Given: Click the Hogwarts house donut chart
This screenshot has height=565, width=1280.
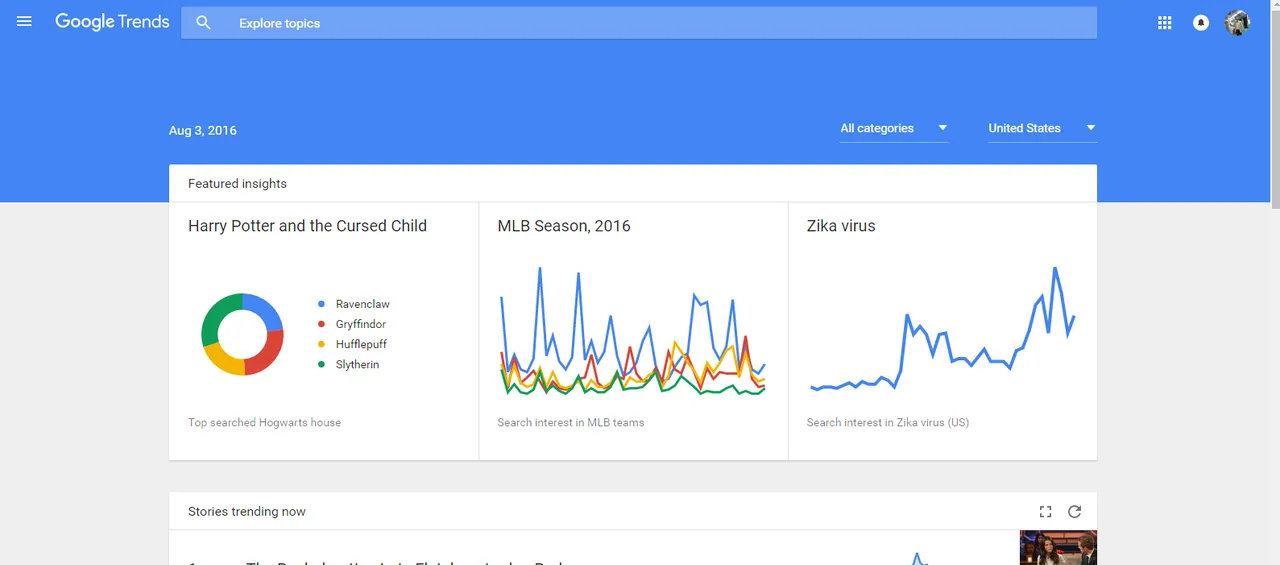Looking at the screenshot, I should [242, 334].
